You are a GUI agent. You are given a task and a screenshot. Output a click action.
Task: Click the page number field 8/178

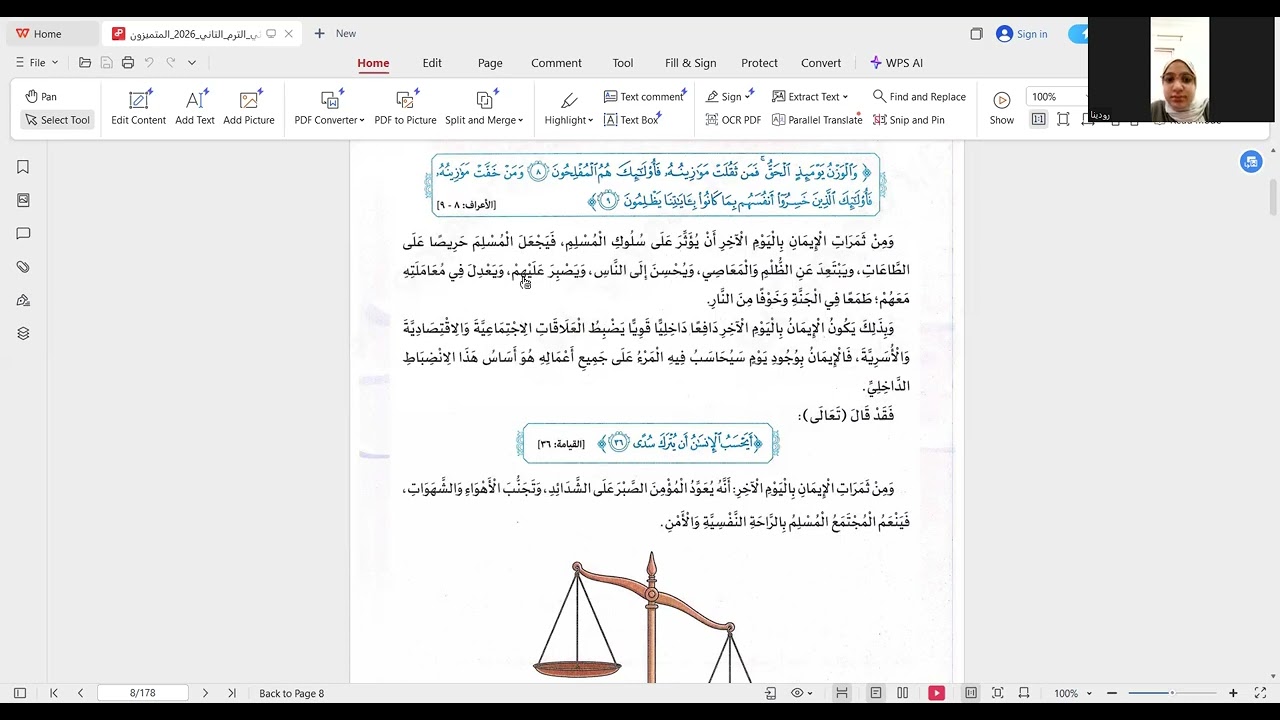click(x=143, y=693)
